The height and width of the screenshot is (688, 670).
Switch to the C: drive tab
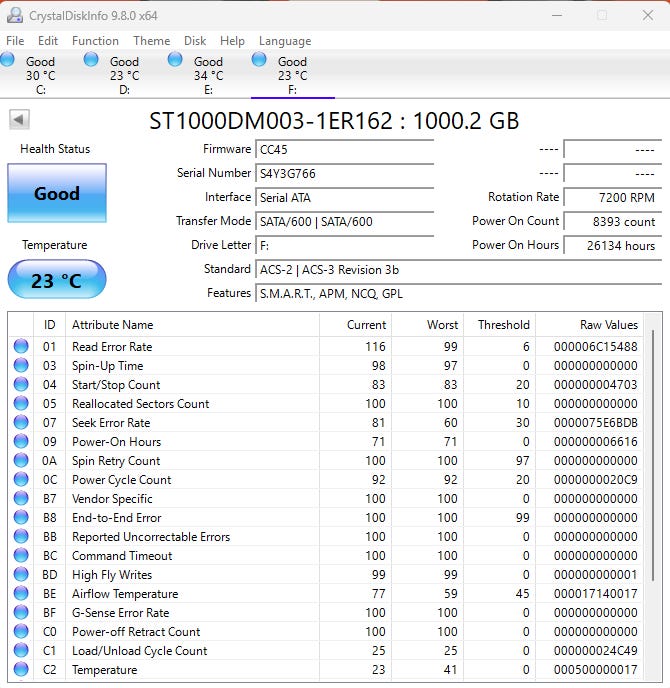point(41,75)
